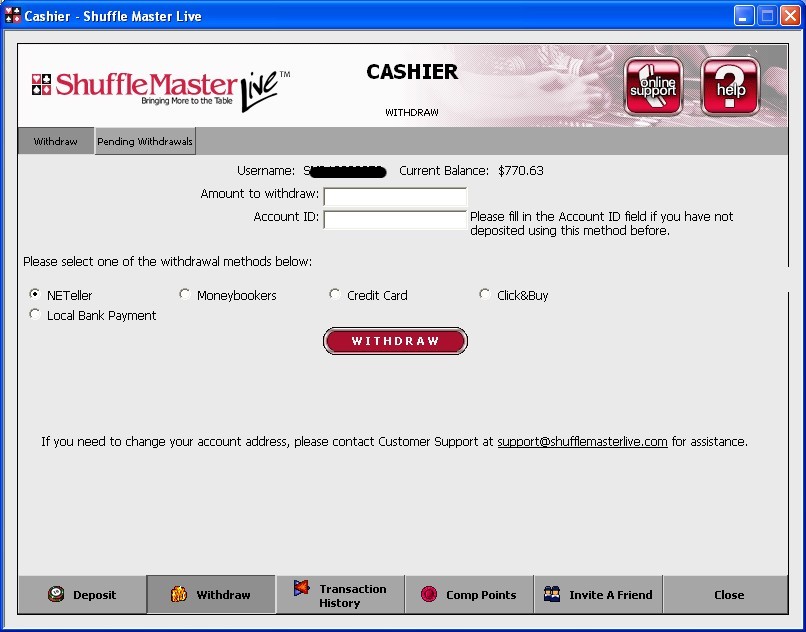This screenshot has width=806, height=632.
Task: Click the title bar application icon
Action: pyautogui.click(x=12, y=16)
